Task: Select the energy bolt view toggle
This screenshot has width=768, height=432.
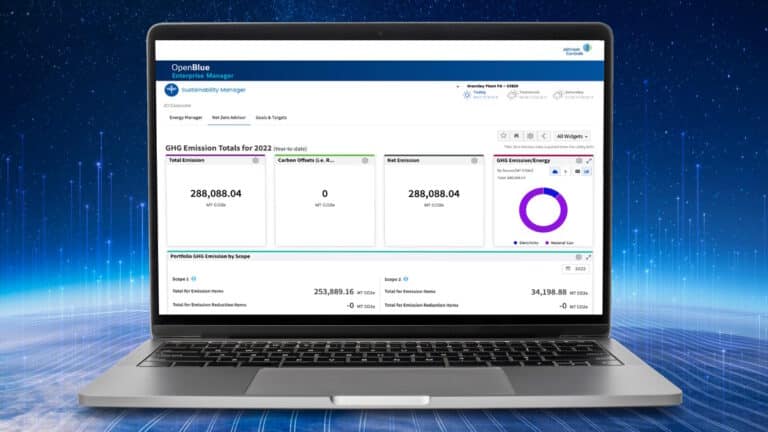Action: [x=566, y=171]
